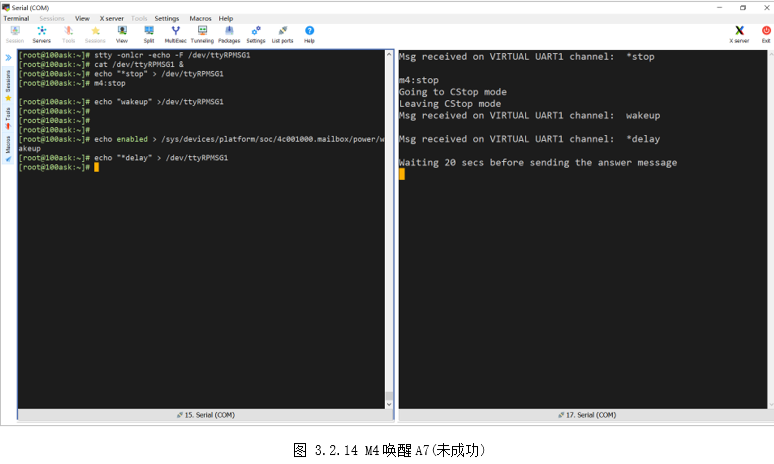This screenshot has height=464, width=774.
Task: Click the Settings gear toolbar icon
Action: pyautogui.click(x=256, y=34)
